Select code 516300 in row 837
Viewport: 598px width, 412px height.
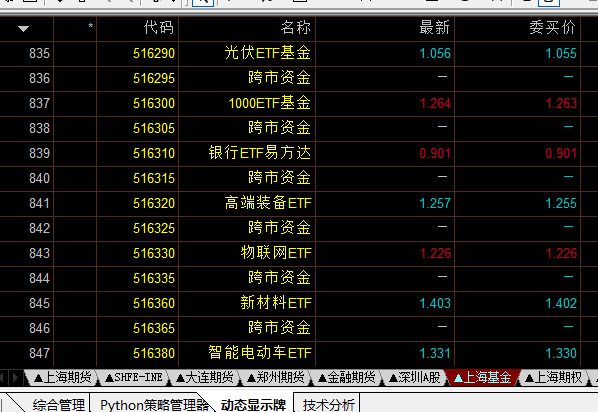154,103
